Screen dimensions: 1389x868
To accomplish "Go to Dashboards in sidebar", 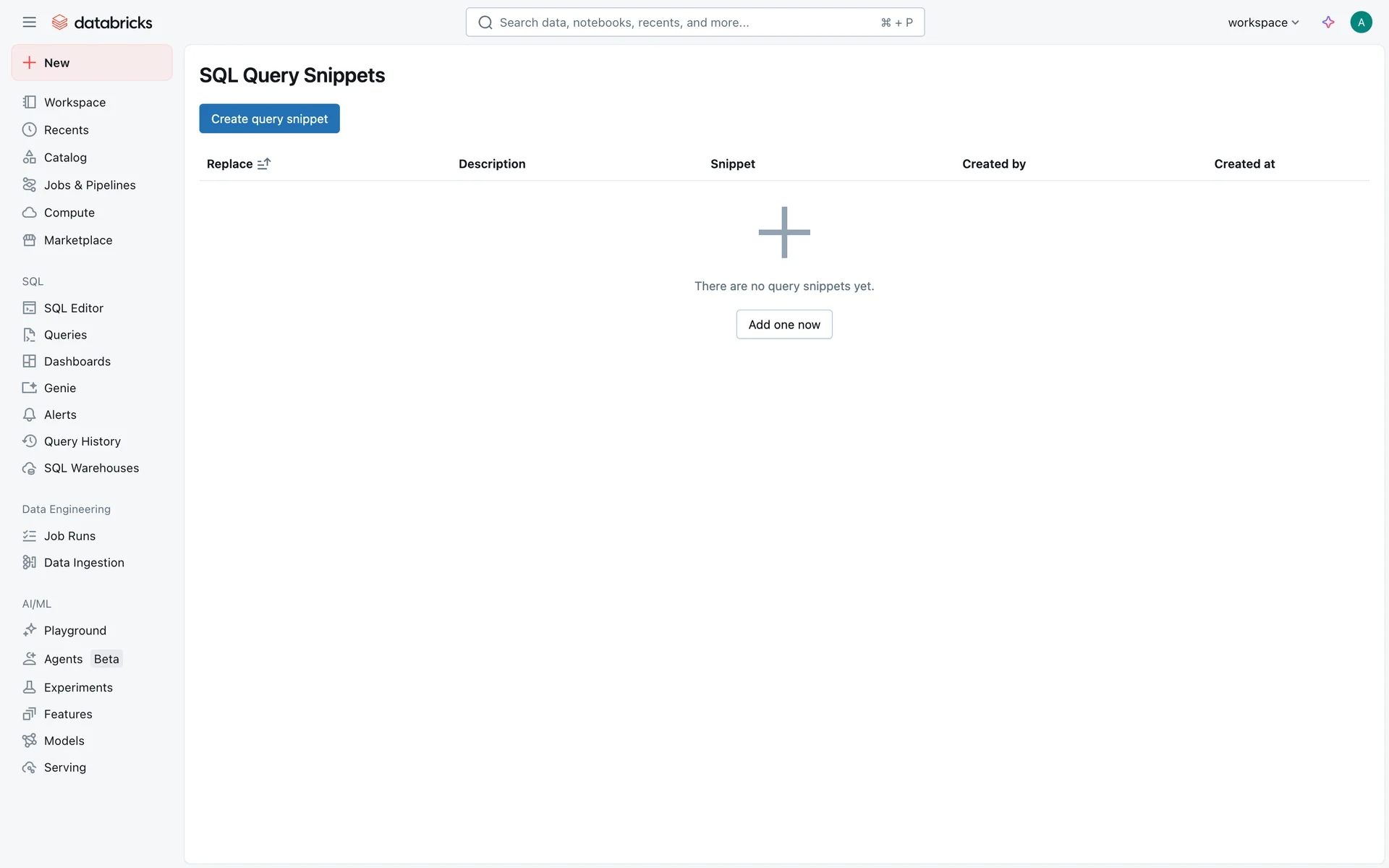I will 77,361.
